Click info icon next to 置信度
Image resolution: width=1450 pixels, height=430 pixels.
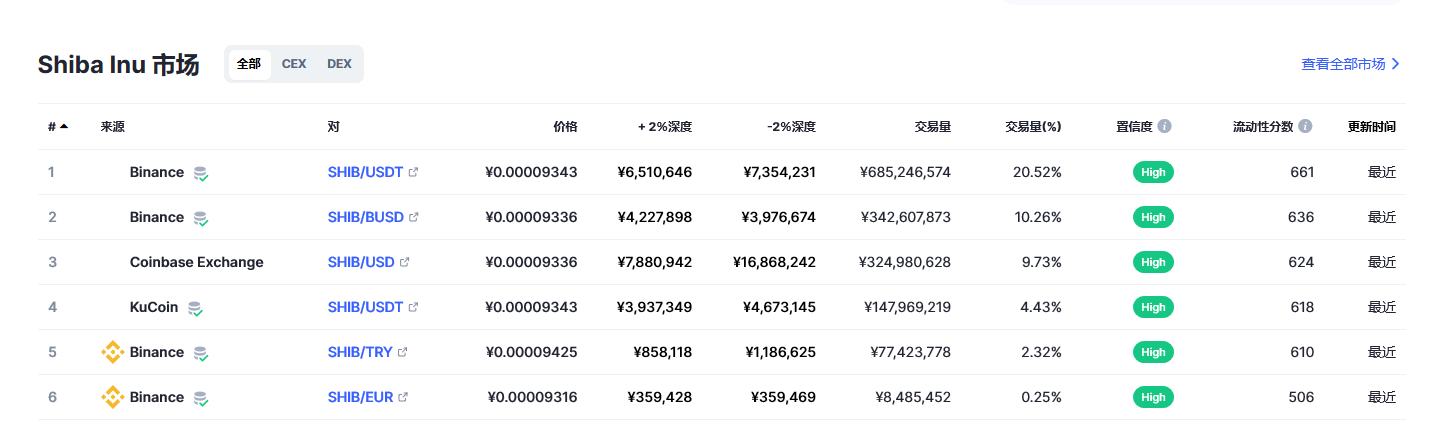[x=1165, y=127]
